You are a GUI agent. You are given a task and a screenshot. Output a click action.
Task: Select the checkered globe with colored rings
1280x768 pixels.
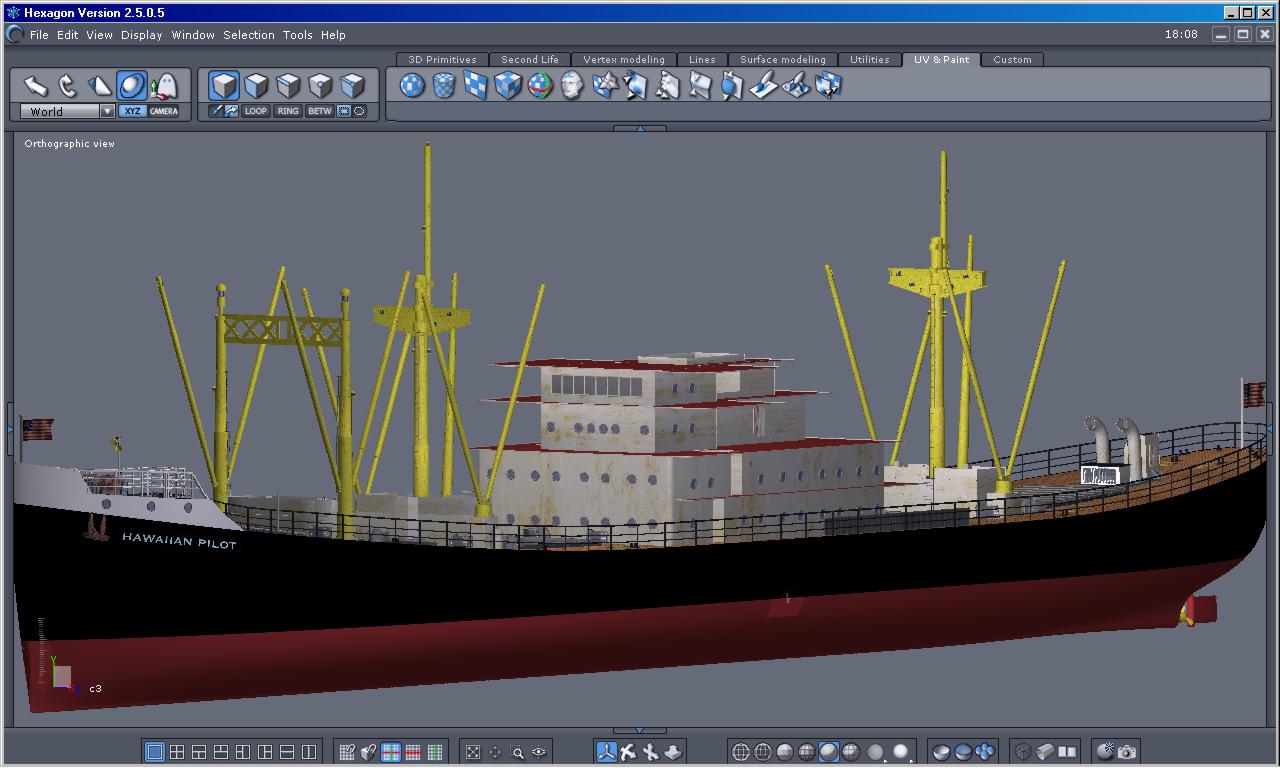pos(540,85)
